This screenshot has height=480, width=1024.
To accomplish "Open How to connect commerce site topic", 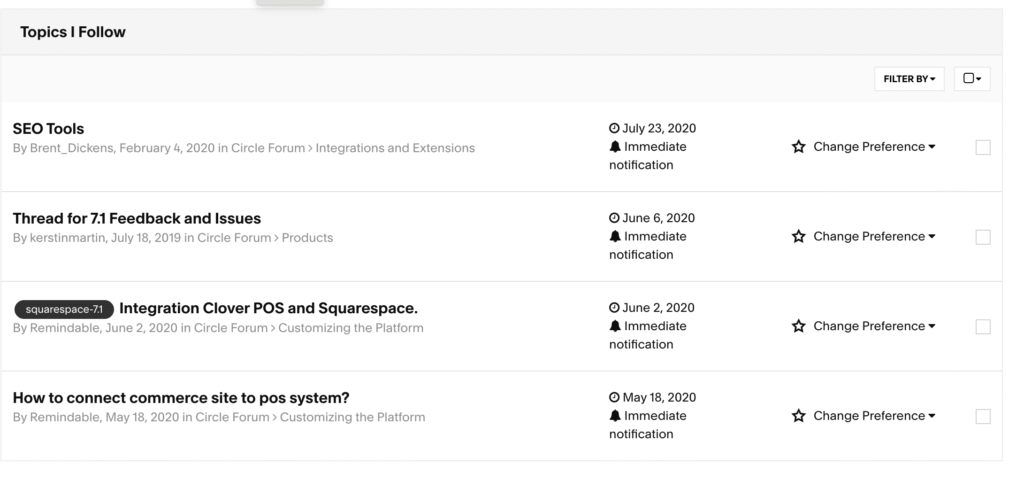I will coord(181,398).
